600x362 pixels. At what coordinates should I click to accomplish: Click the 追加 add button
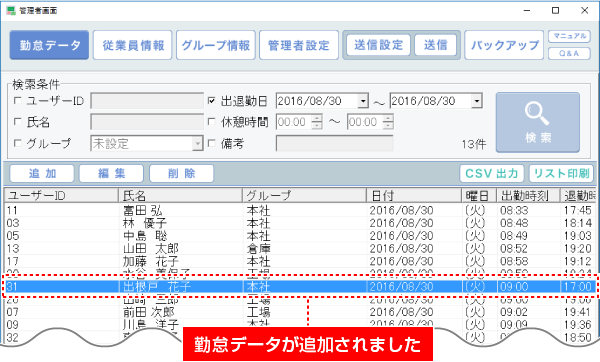(x=42, y=174)
